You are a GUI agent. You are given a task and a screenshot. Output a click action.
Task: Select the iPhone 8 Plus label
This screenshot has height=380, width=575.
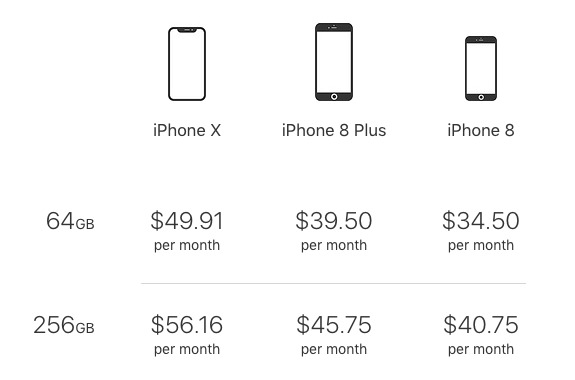334,131
